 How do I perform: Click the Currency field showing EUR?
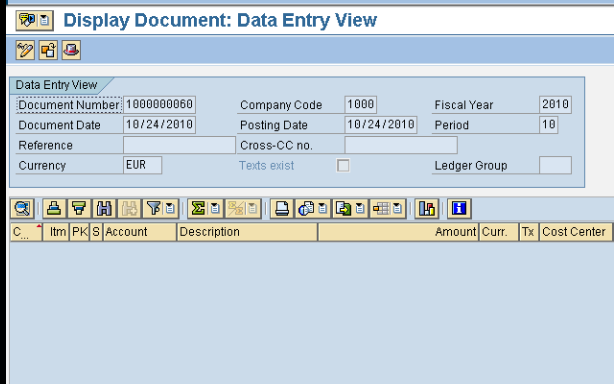[x=143, y=165]
